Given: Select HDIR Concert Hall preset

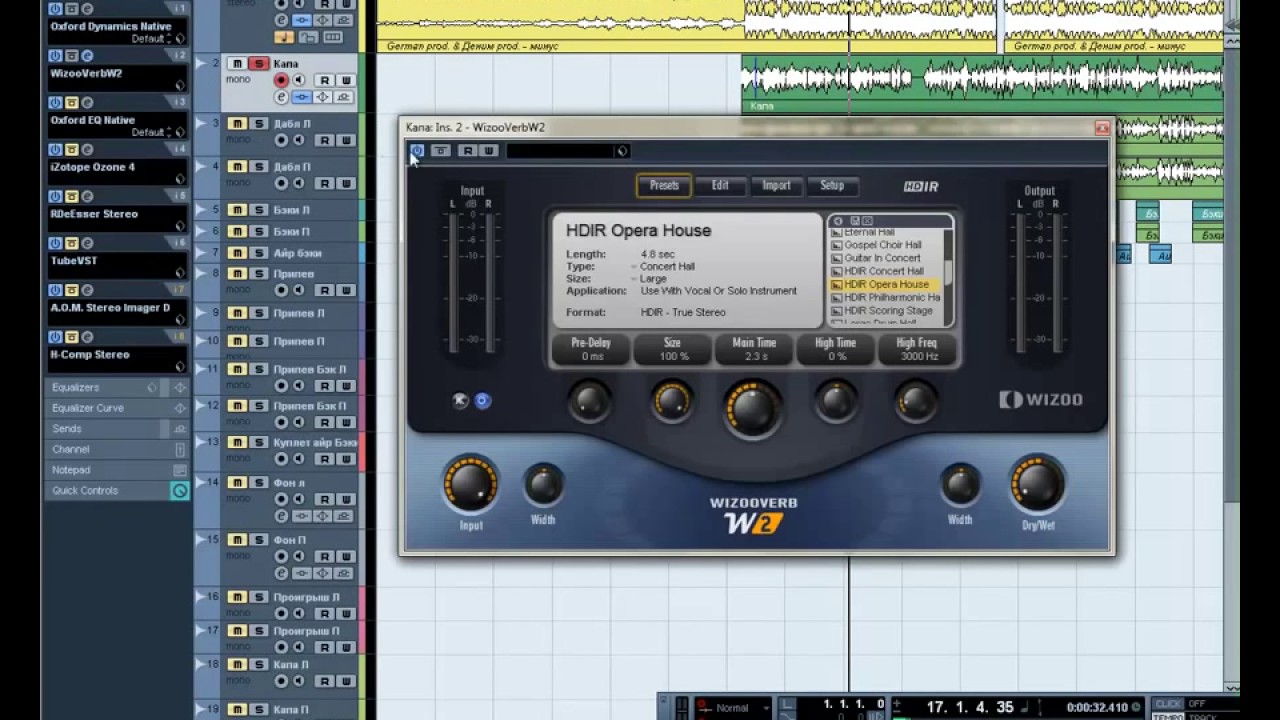Looking at the screenshot, I should [x=885, y=271].
